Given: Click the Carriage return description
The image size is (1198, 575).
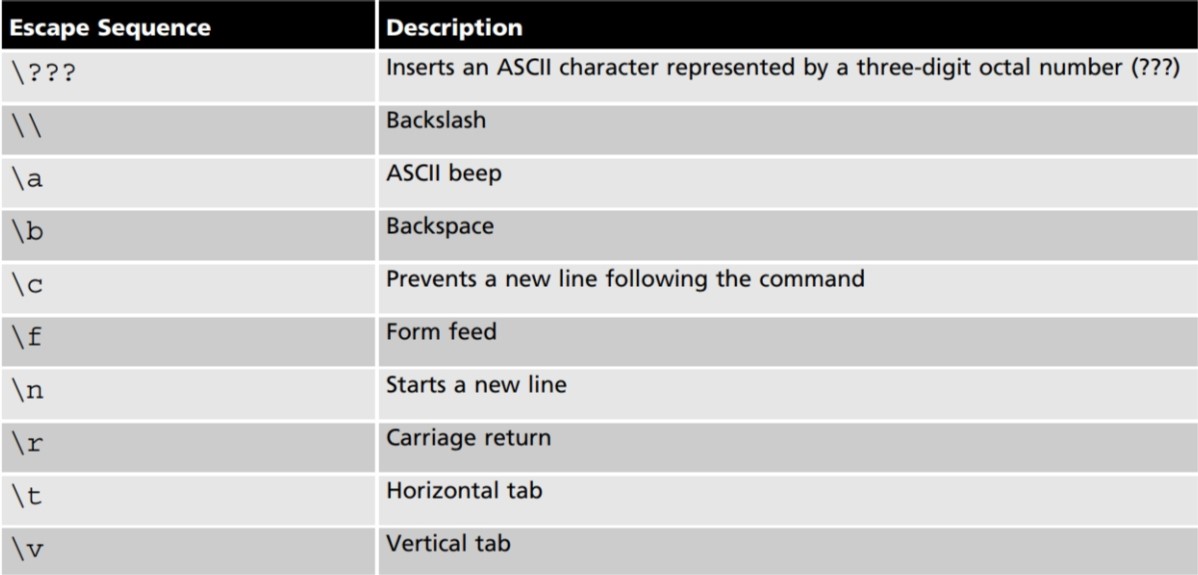Looking at the screenshot, I should click(468, 437).
